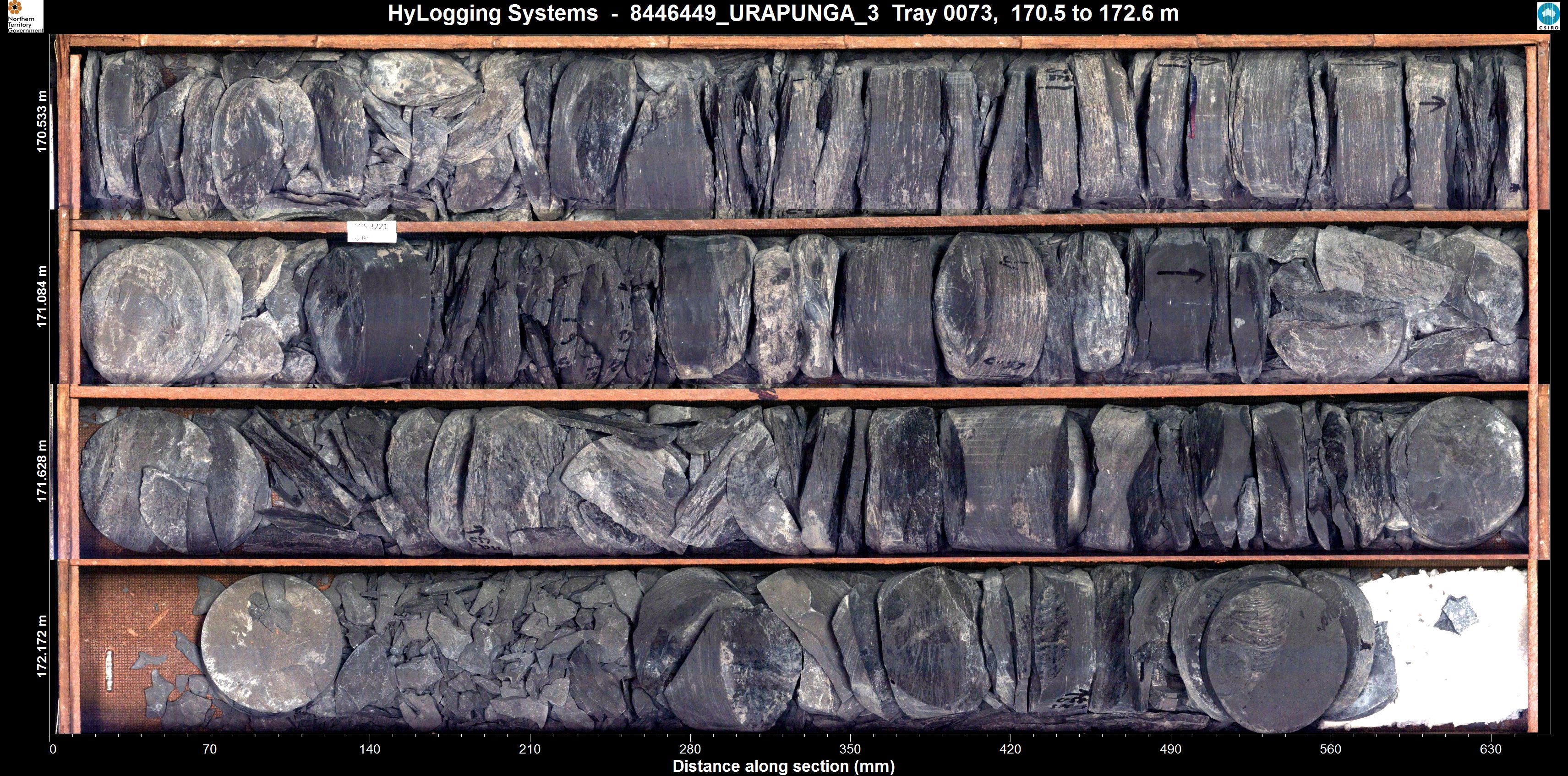Click small rock chip on white foam
1568x776 pixels.
click(x=1456, y=615)
